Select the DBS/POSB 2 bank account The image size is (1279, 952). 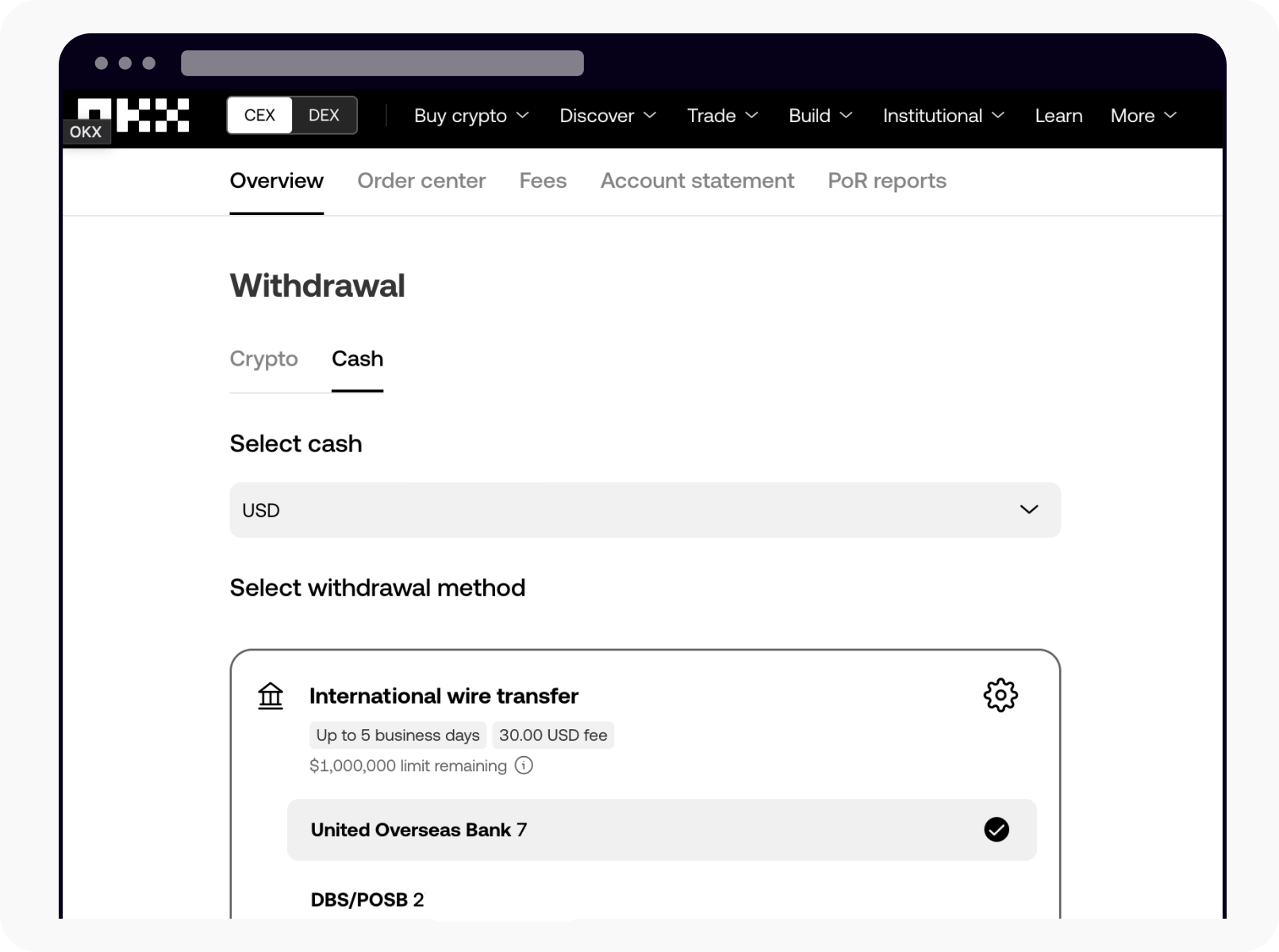tap(367, 899)
